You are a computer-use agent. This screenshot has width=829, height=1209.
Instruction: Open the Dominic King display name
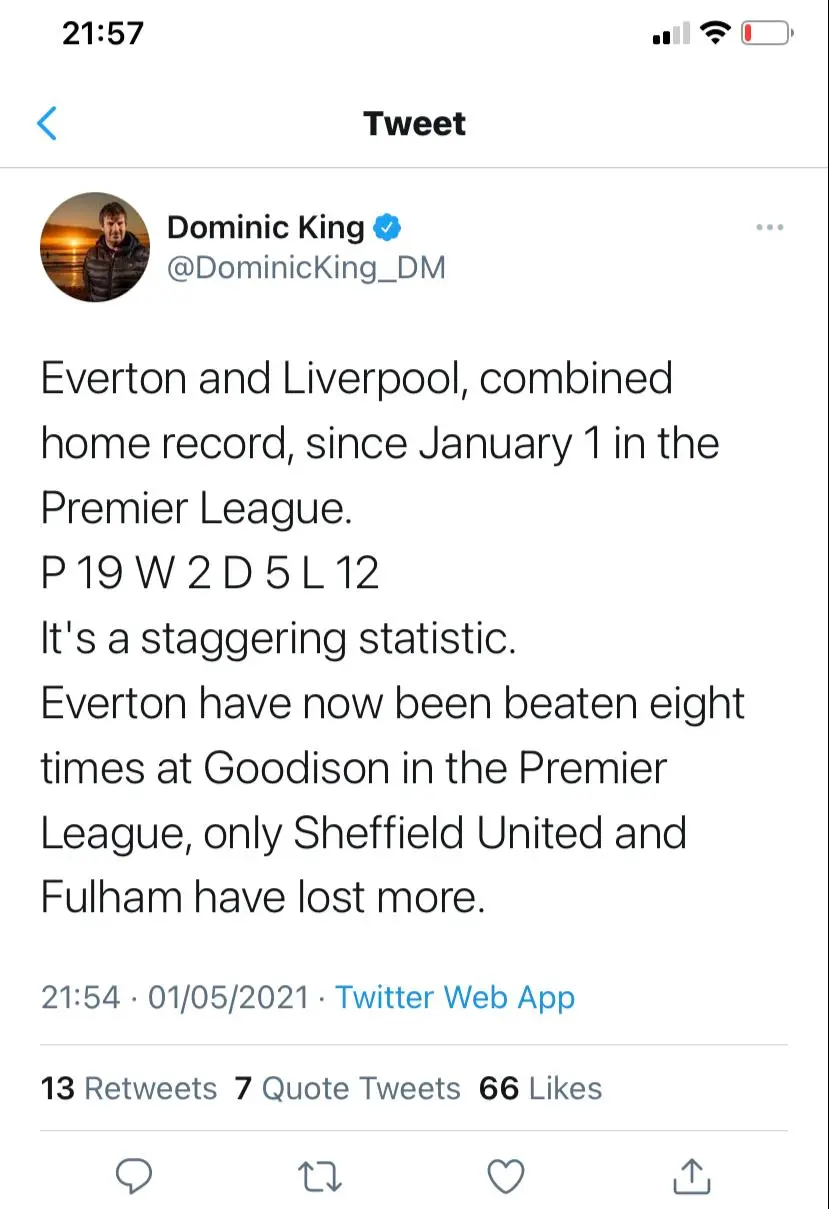[x=265, y=228]
